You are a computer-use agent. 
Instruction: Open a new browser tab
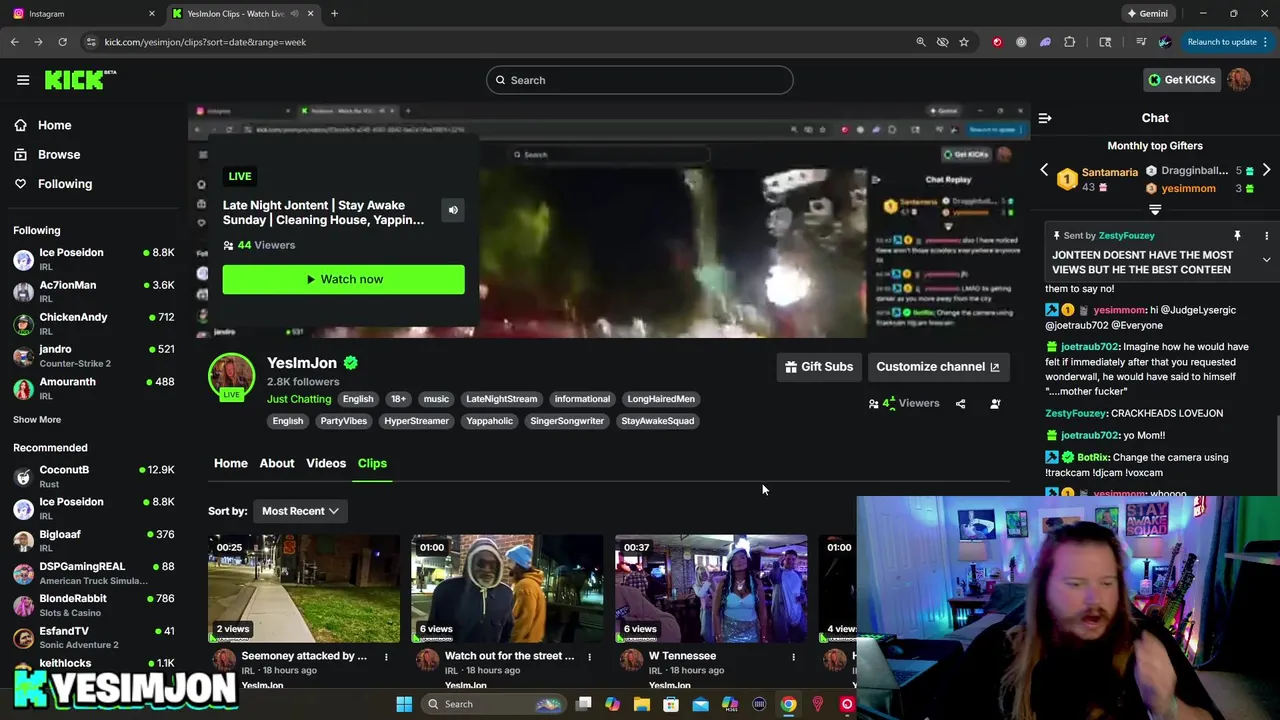[x=334, y=14]
